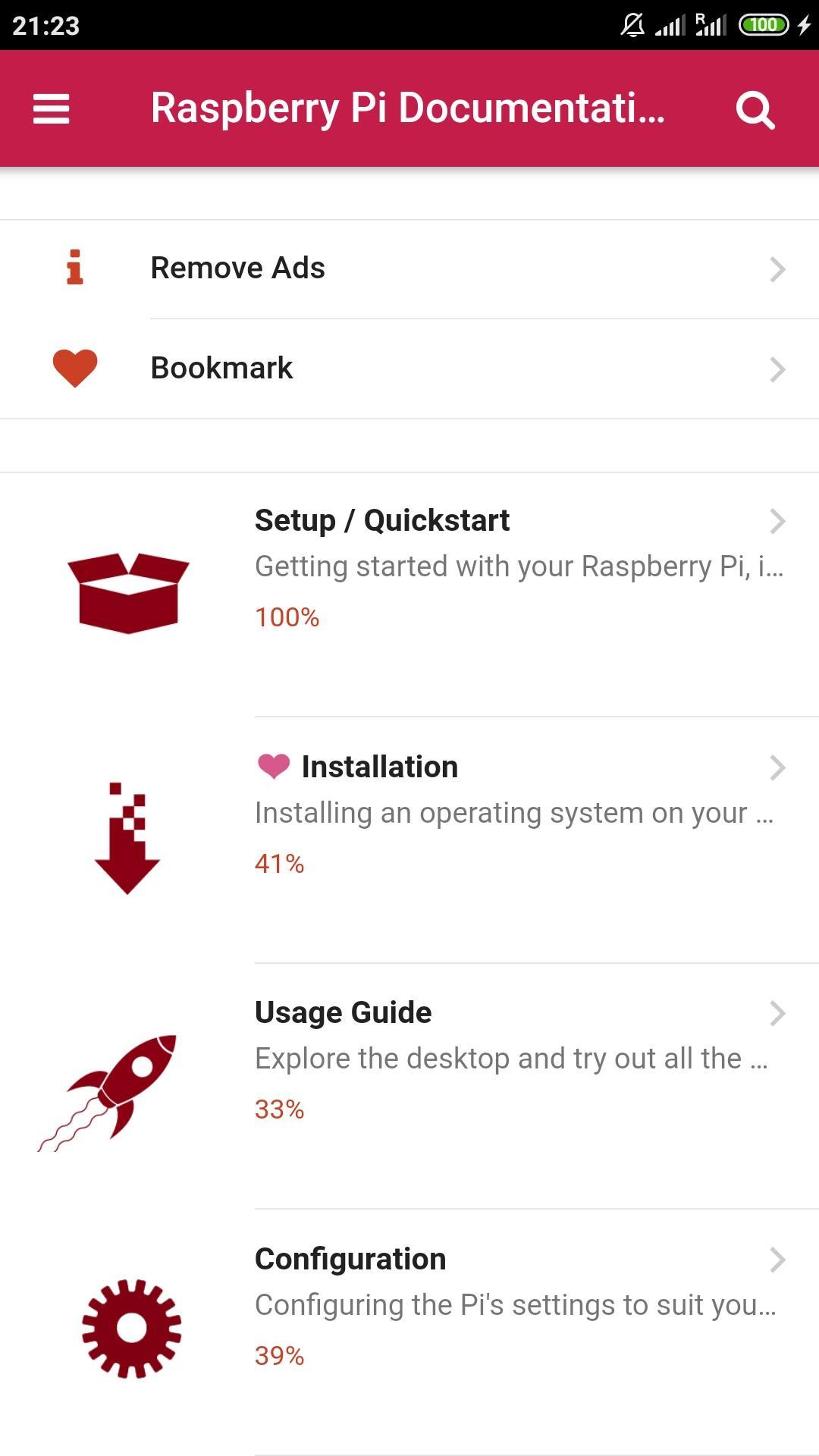Open Installation section chevron arrow

tap(777, 767)
